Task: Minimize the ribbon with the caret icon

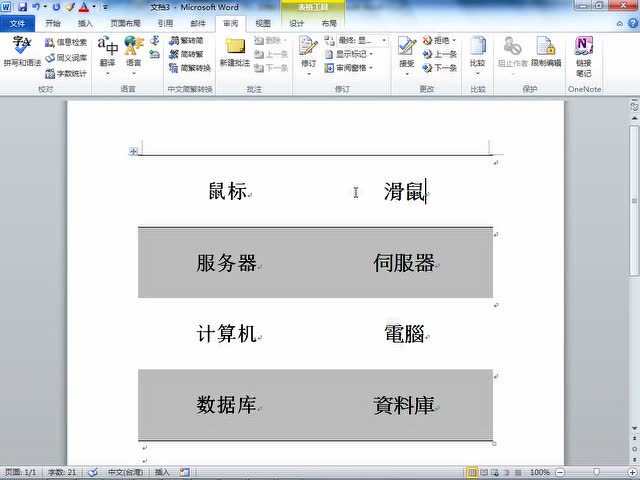Action: [x=620, y=24]
